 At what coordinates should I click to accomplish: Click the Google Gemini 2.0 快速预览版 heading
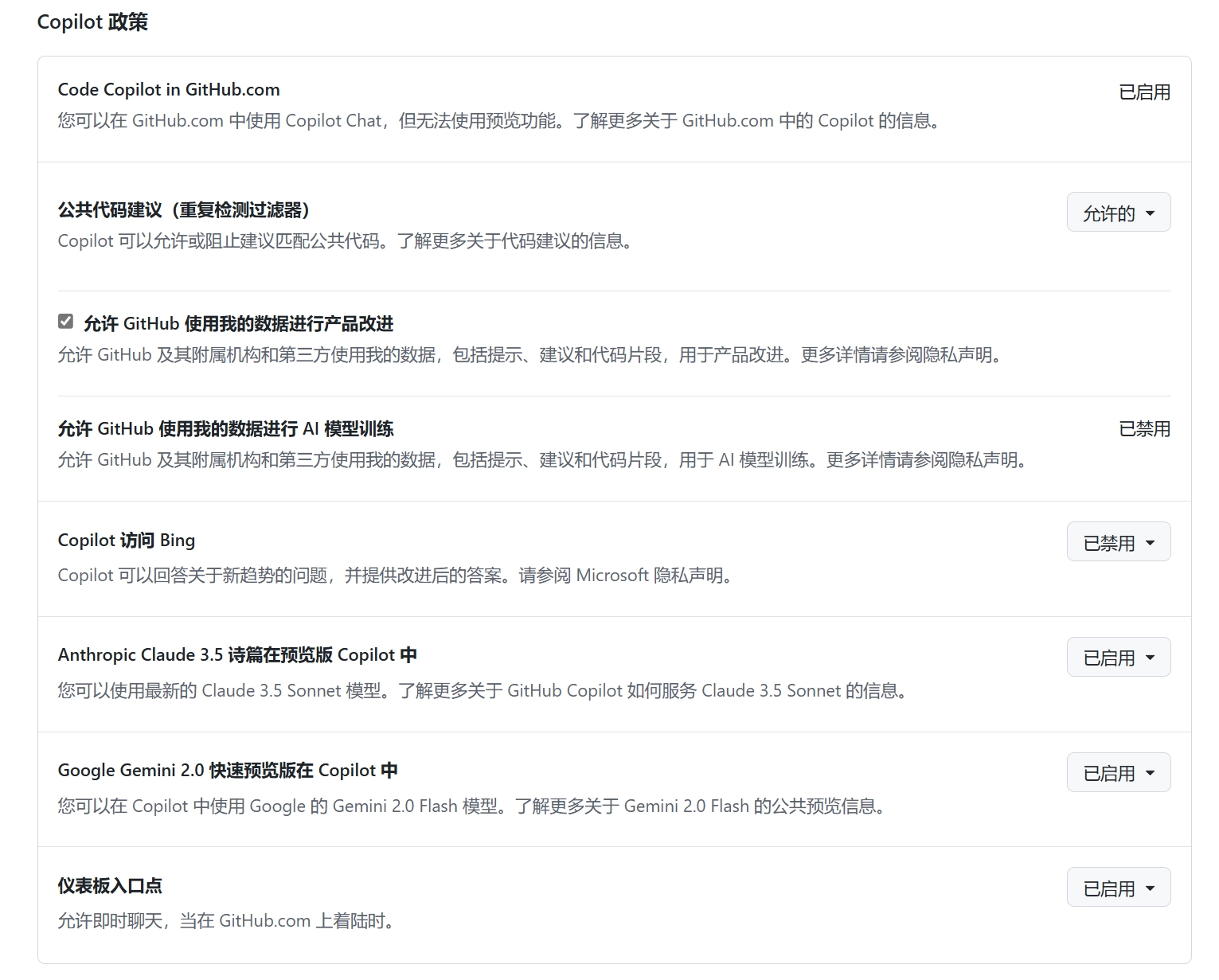pos(228,771)
